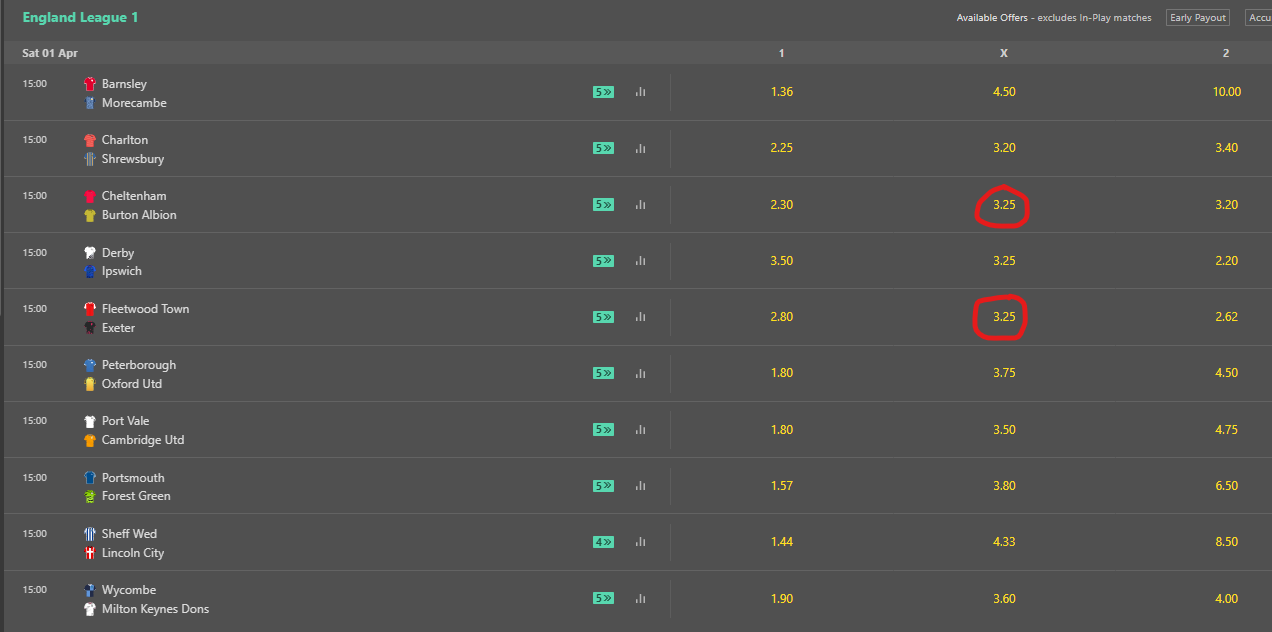Open the Derby match link

(x=118, y=253)
